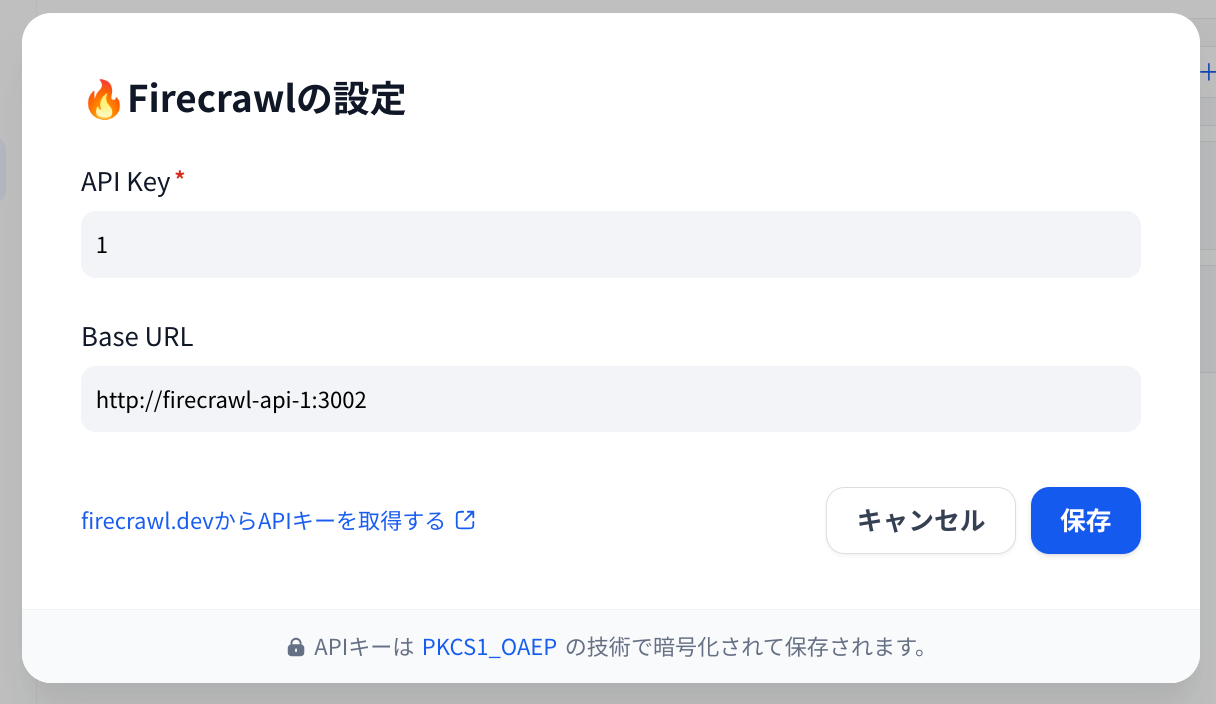Select the API Key label text

[125, 181]
